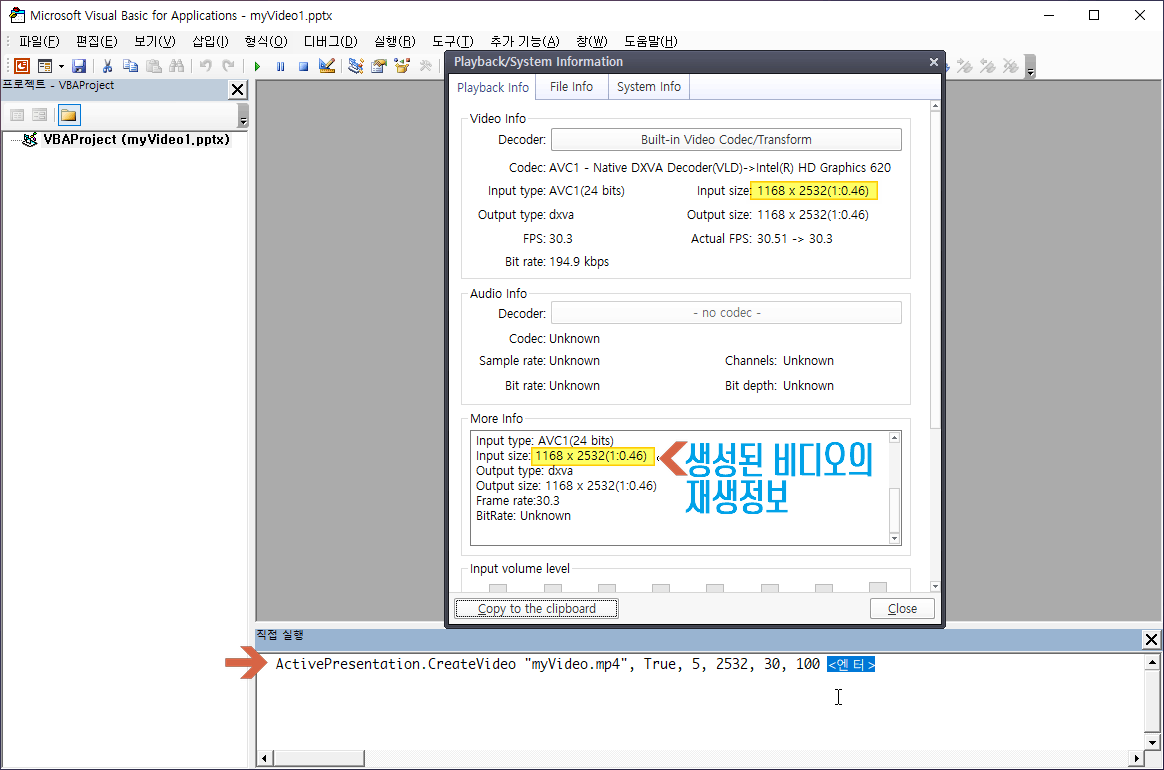Open the 추가 기능(A) menu

pos(525,41)
